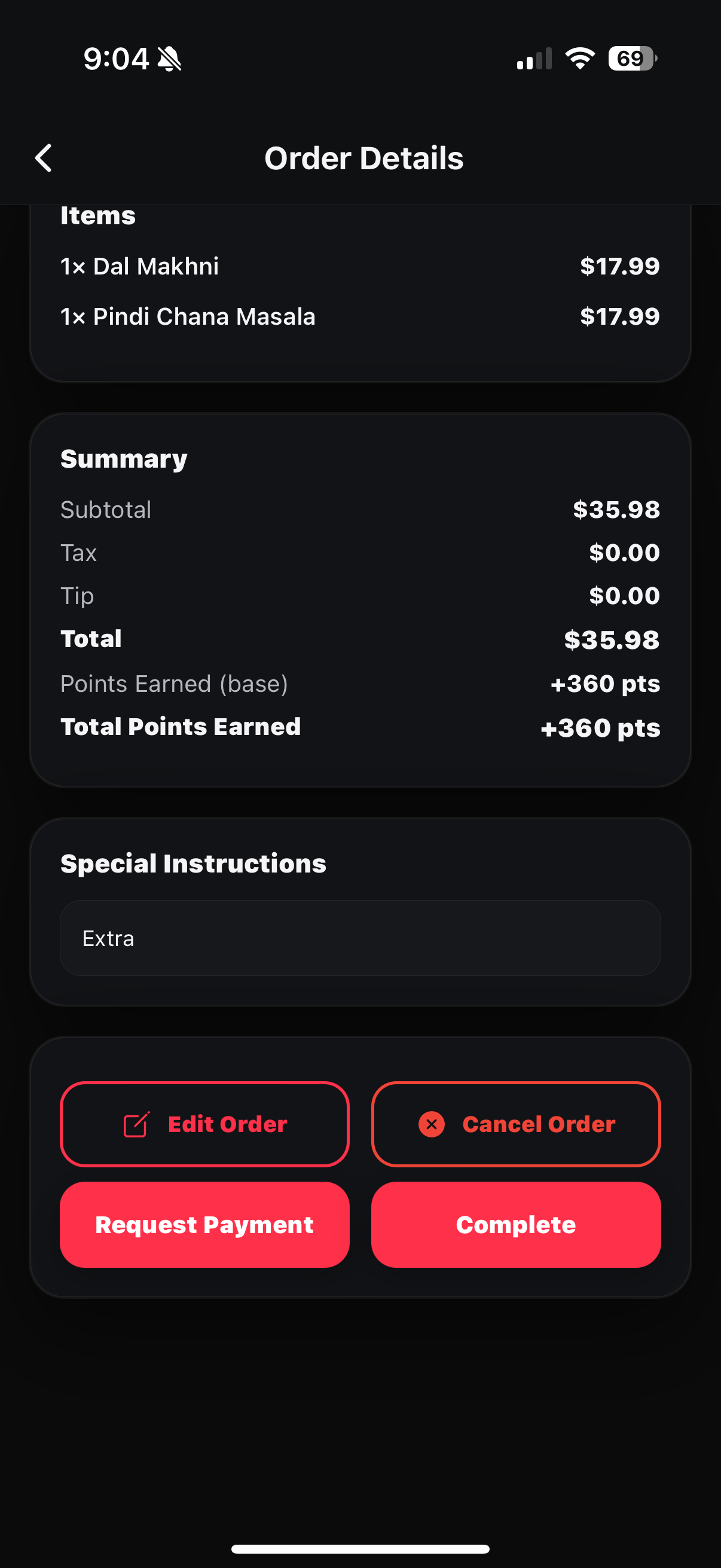This screenshot has height=1568, width=721.
Task: Tap the red X cancel icon
Action: coord(432,1124)
